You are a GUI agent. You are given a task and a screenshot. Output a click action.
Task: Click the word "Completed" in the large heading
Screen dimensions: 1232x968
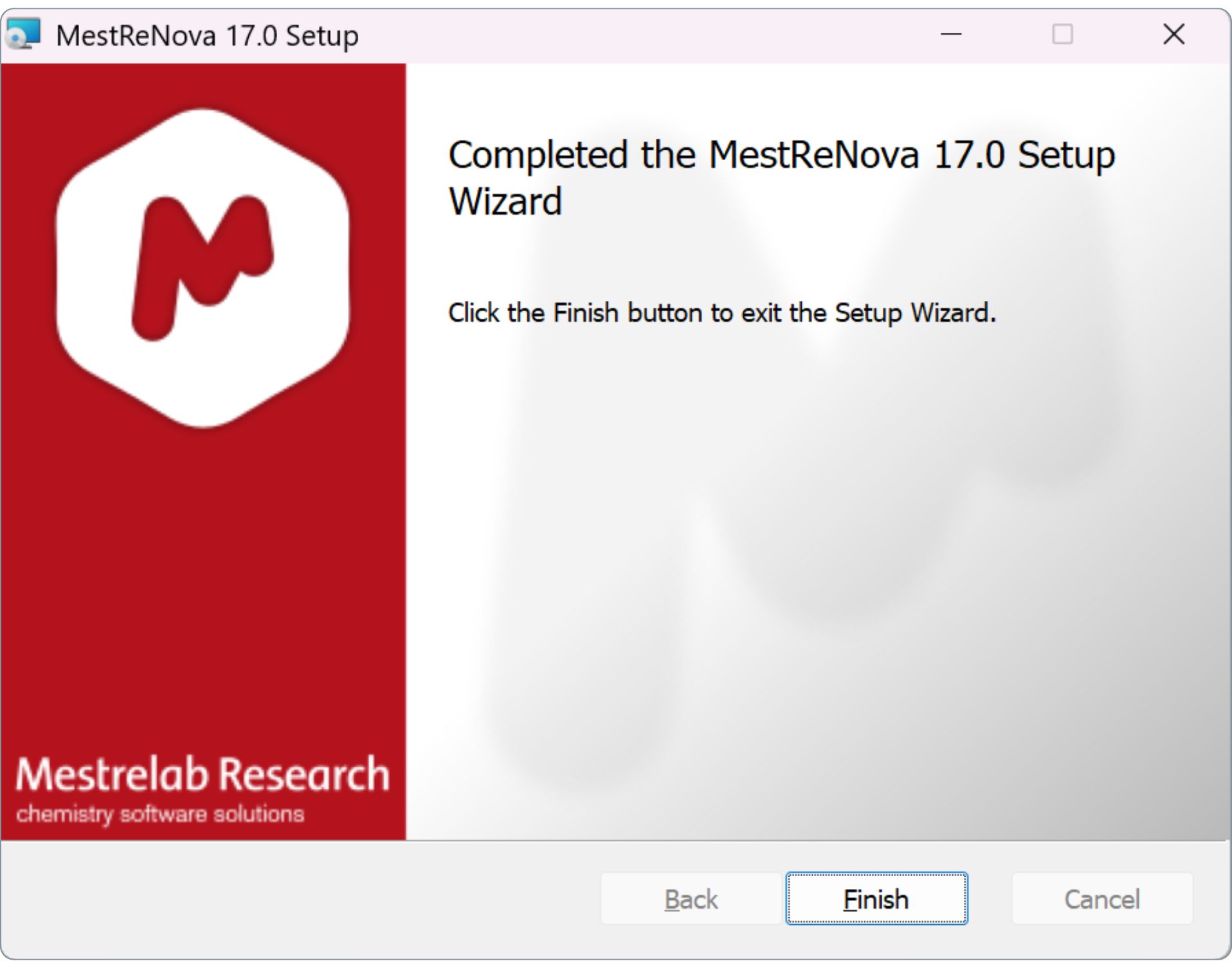click(x=538, y=155)
